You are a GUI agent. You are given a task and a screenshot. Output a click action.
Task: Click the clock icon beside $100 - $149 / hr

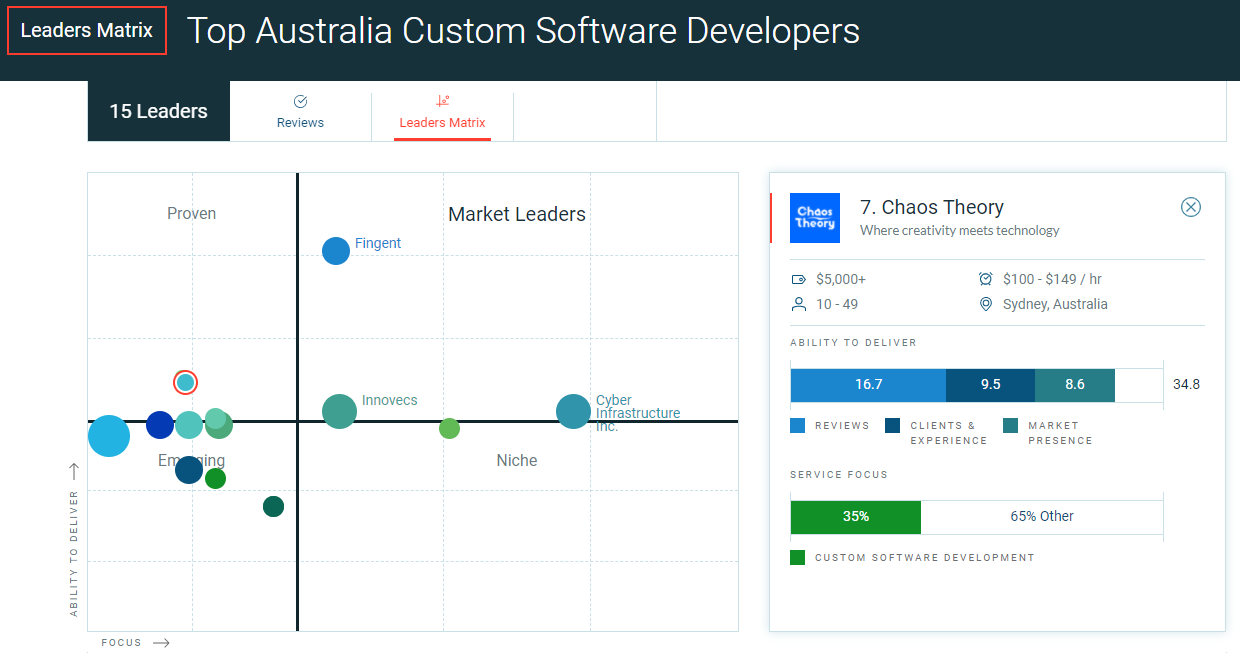(x=985, y=279)
